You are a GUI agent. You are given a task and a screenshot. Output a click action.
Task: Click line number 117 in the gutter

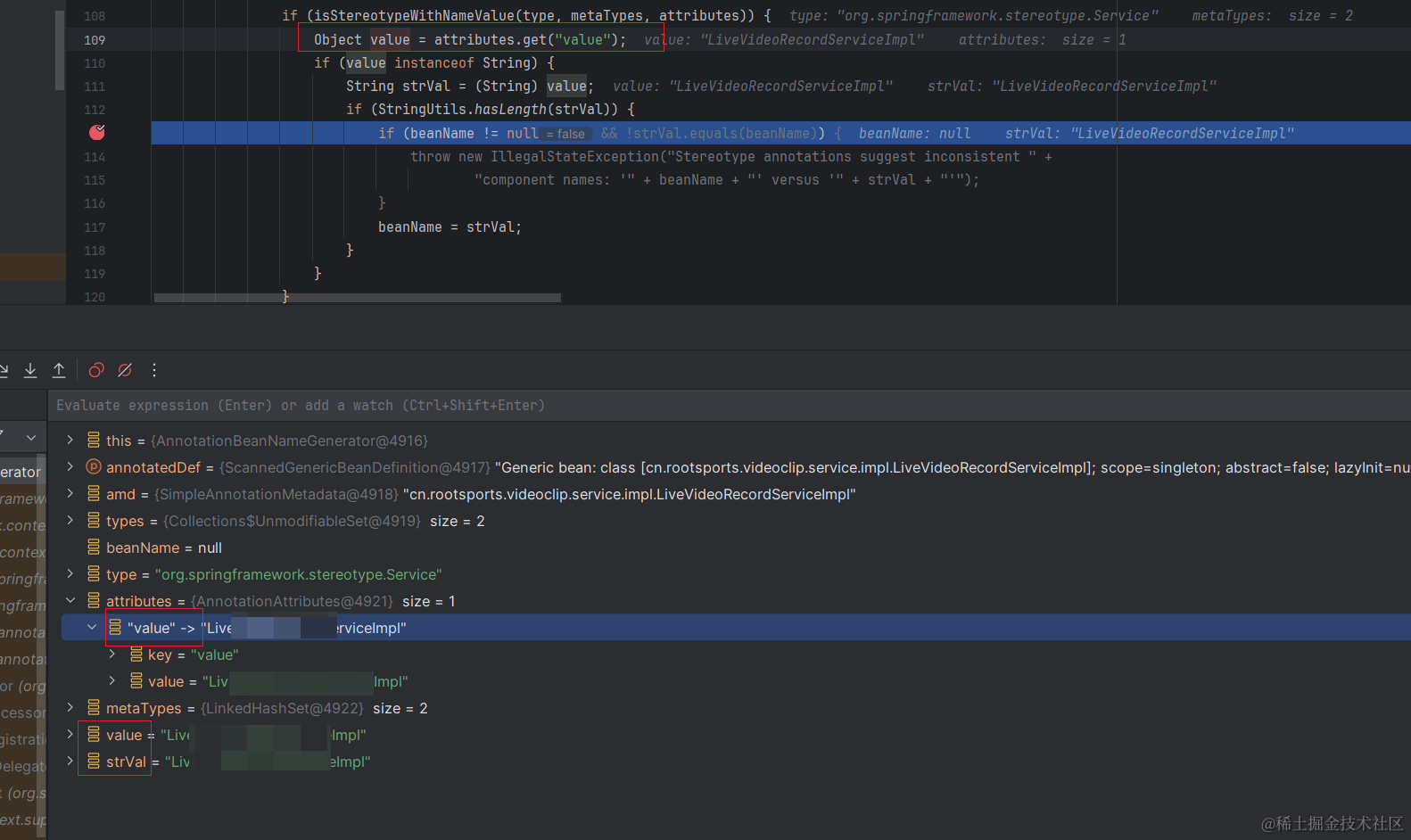pos(95,227)
